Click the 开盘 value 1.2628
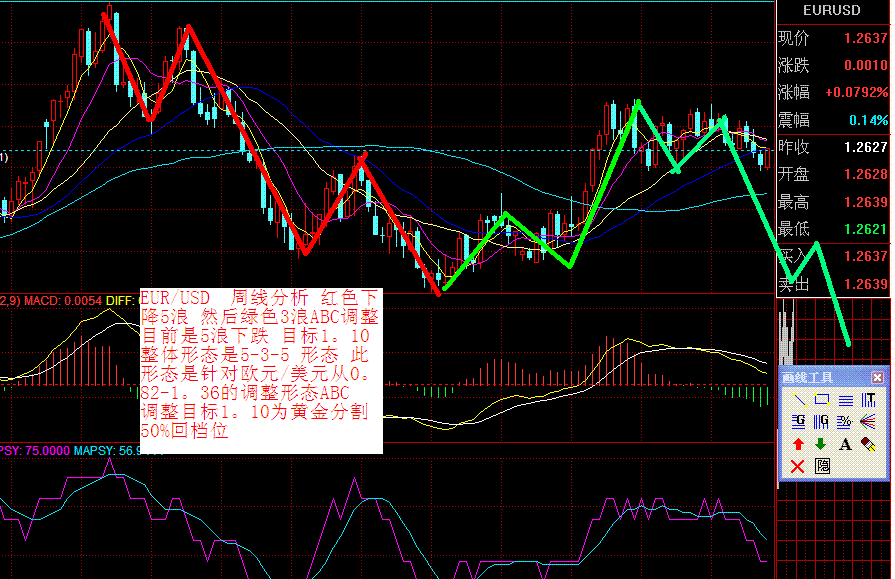The height and width of the screenshot is (579, 895). (x=866, y=174)
